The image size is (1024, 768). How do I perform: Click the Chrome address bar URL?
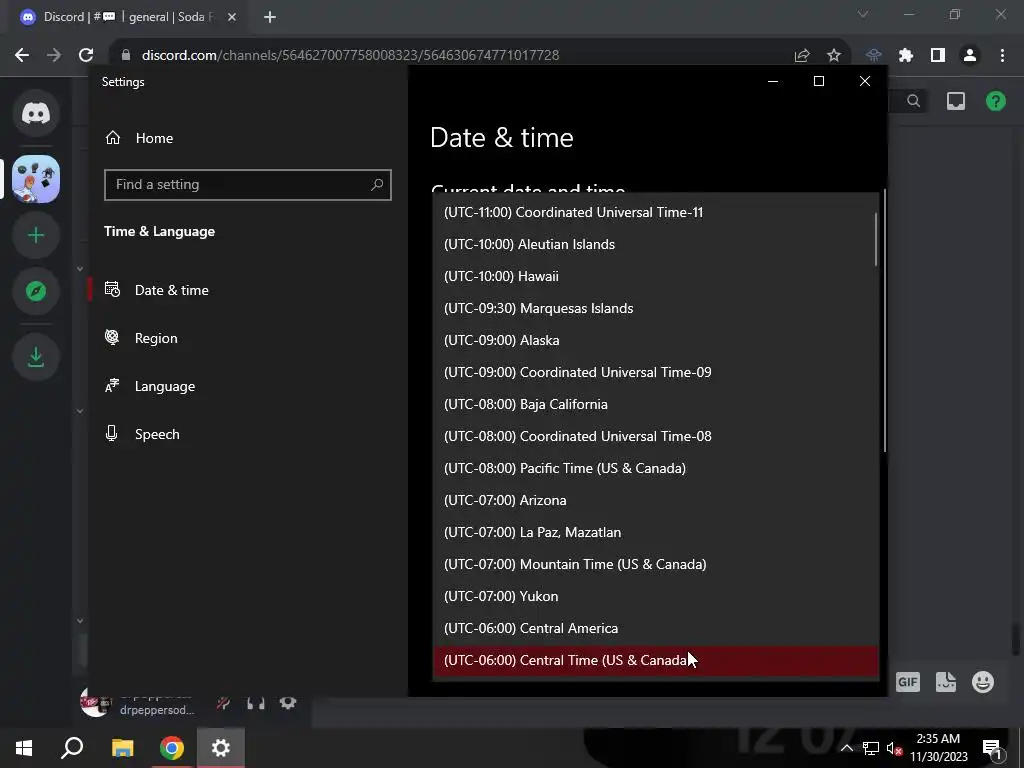click(x=350, y=56)
